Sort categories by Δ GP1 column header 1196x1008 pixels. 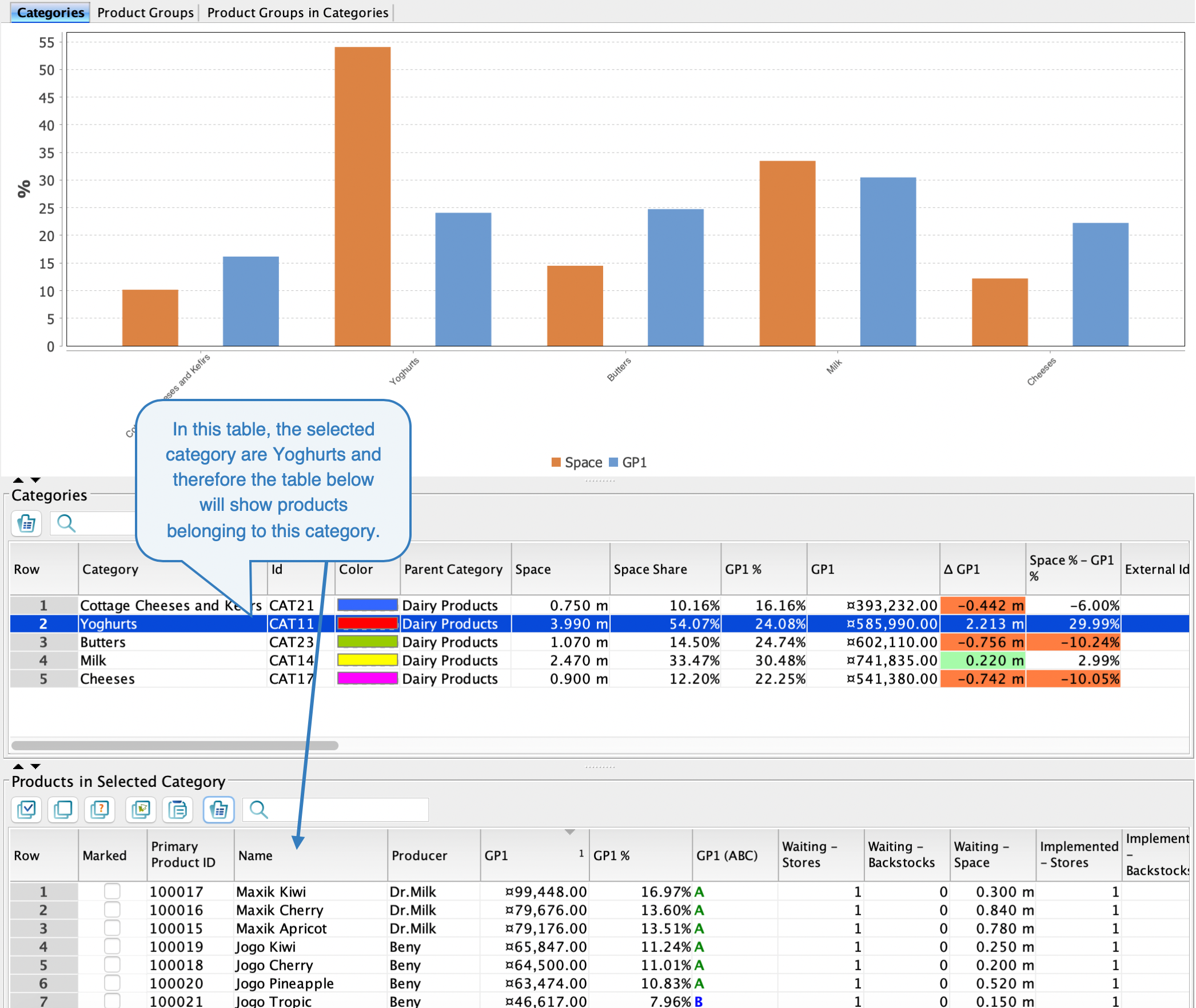pyautogui.click(x=982, y=569)
